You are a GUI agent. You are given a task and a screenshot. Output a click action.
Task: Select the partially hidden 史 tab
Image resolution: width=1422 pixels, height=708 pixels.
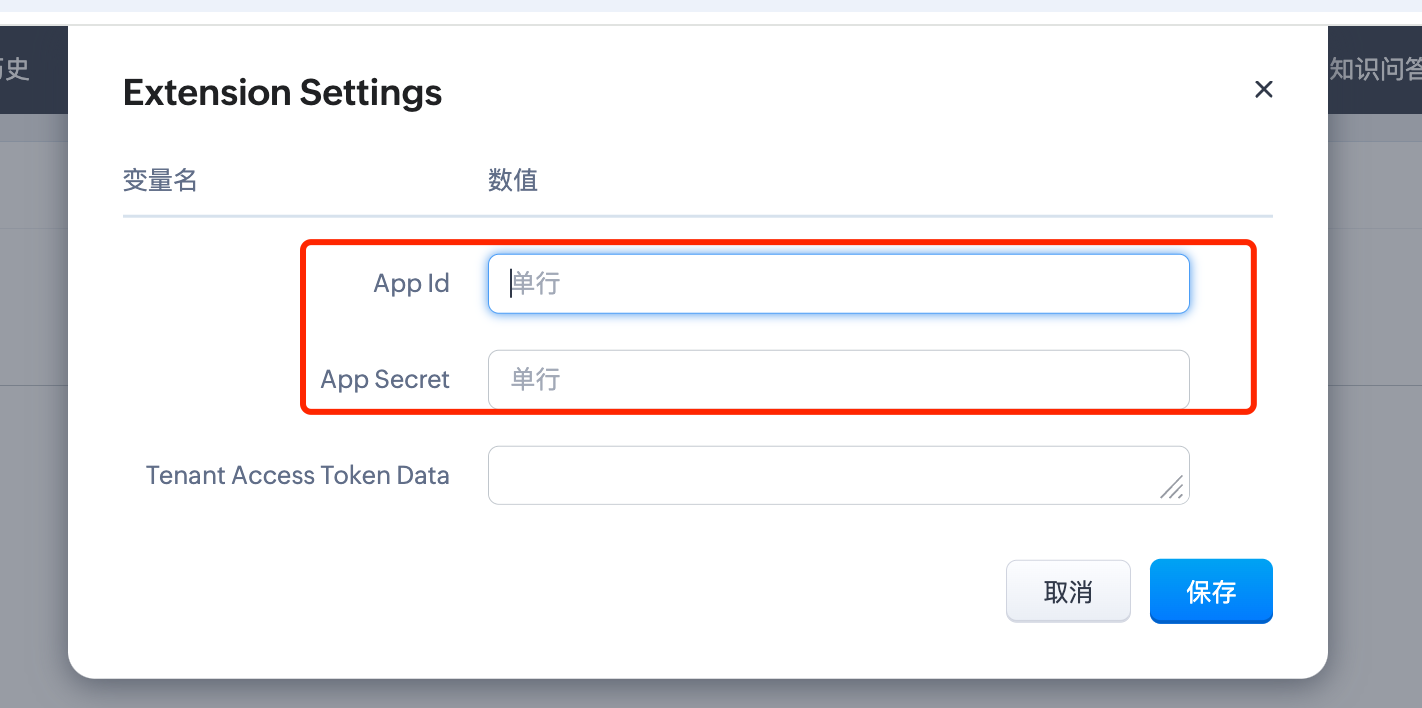16,69
